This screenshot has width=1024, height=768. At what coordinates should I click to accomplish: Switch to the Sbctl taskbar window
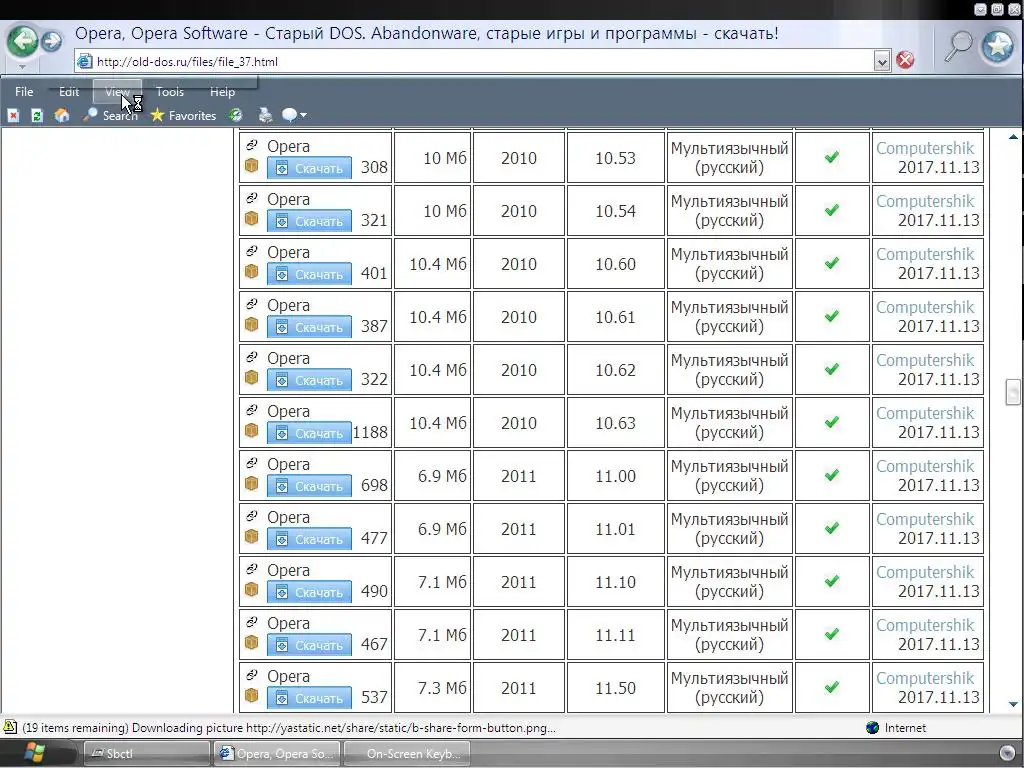[147, 754]
